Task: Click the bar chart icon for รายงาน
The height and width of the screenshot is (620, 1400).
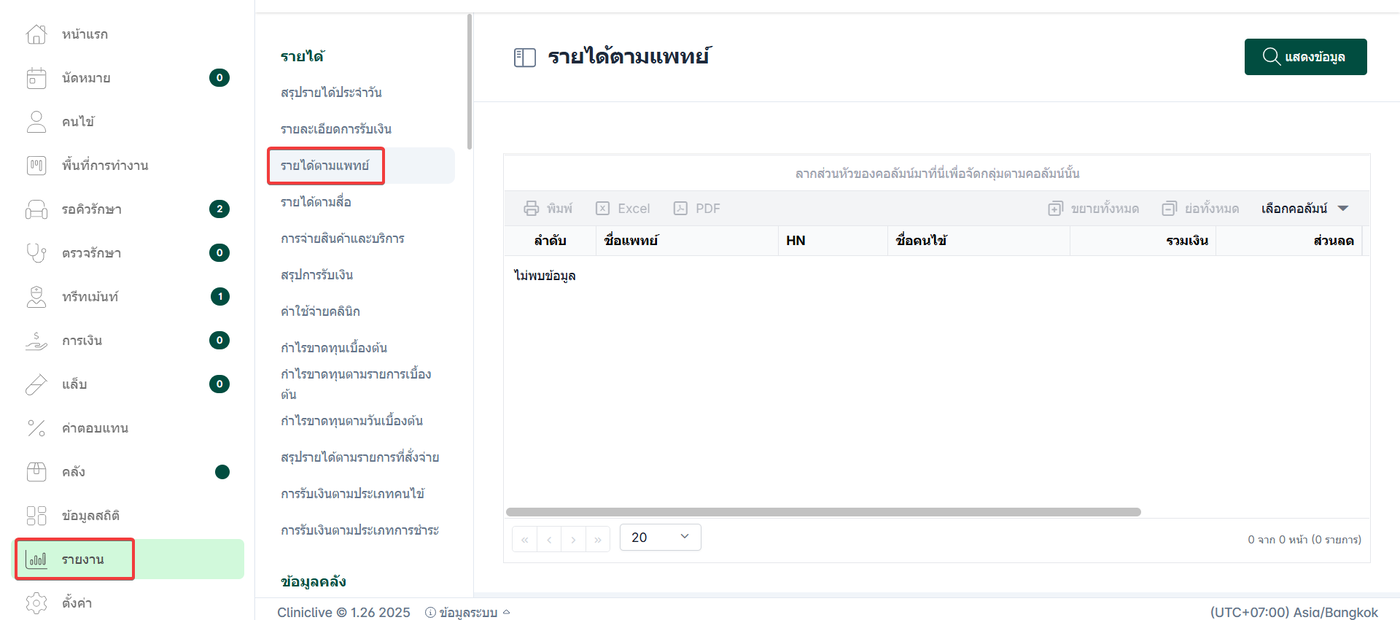Action: click(36, 559)
